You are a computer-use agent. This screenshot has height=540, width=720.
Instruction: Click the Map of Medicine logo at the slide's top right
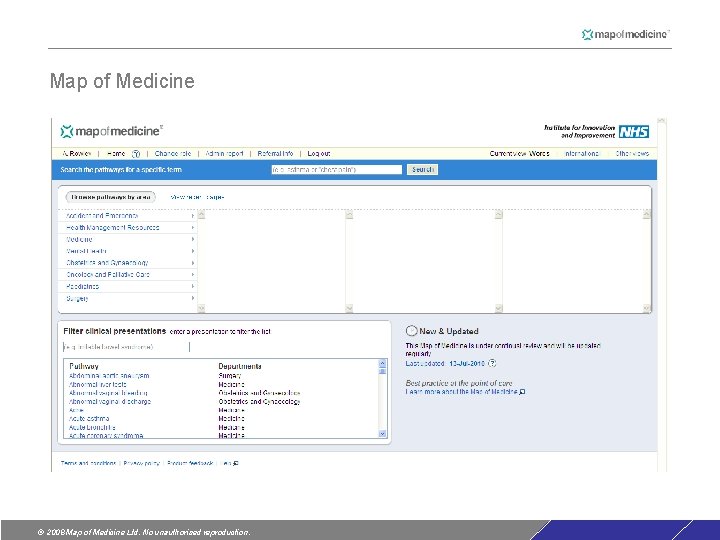(x=625, y=34)
